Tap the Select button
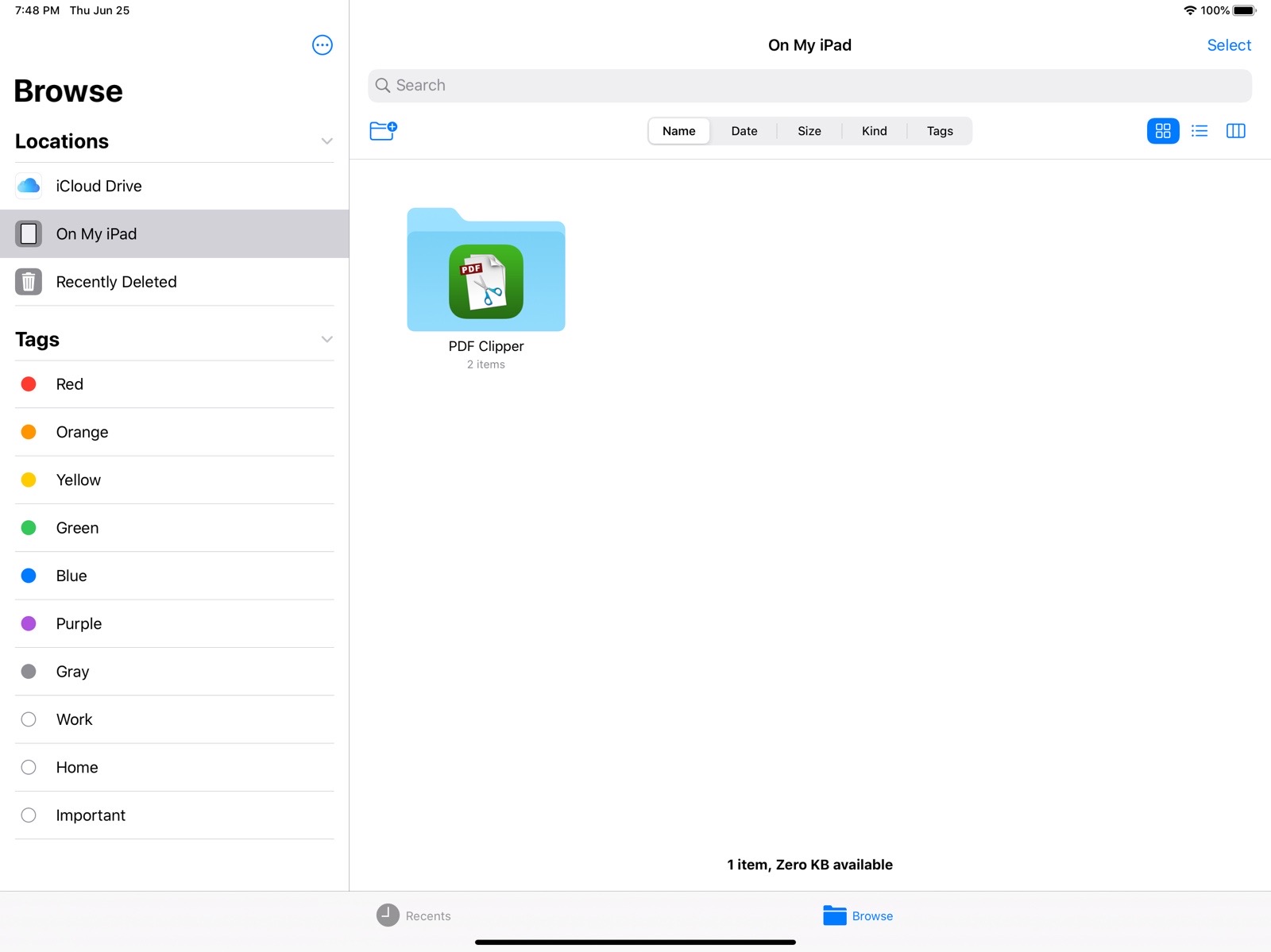The width and height of the screenshot is (1271, 952). point(1228,45)
